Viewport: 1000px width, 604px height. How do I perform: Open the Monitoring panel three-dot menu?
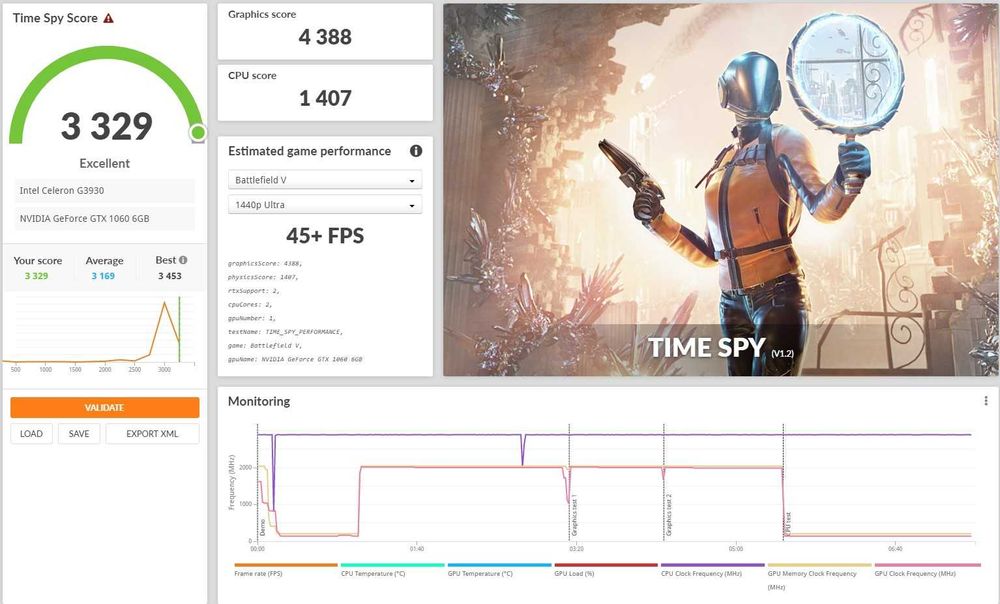(x=985, y=401)
